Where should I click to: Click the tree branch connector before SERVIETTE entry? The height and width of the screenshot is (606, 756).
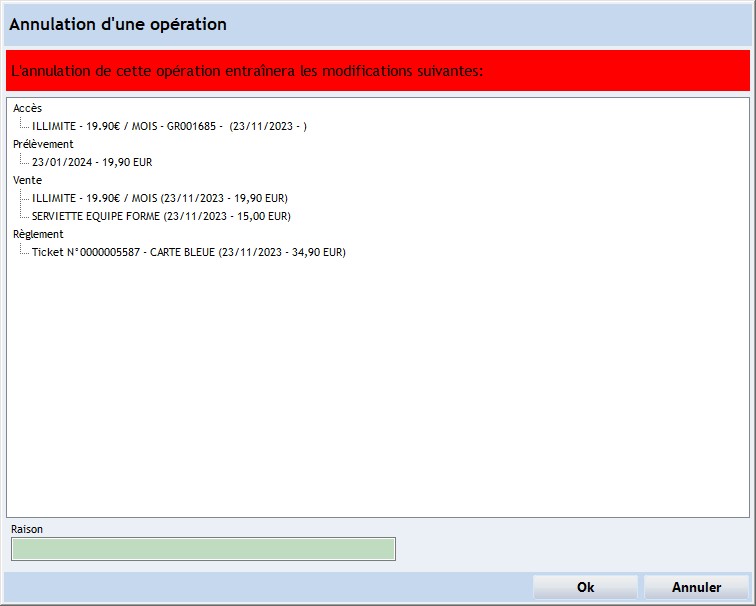(x=23, y=215)
